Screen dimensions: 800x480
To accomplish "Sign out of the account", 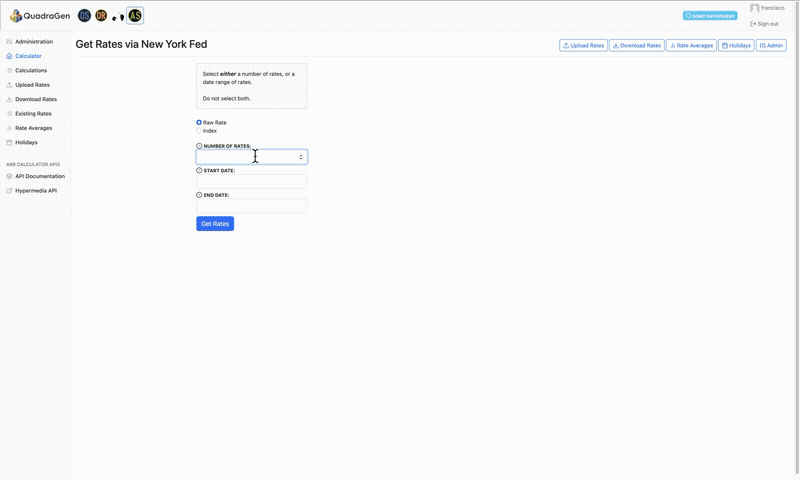I will pos(764,23).
